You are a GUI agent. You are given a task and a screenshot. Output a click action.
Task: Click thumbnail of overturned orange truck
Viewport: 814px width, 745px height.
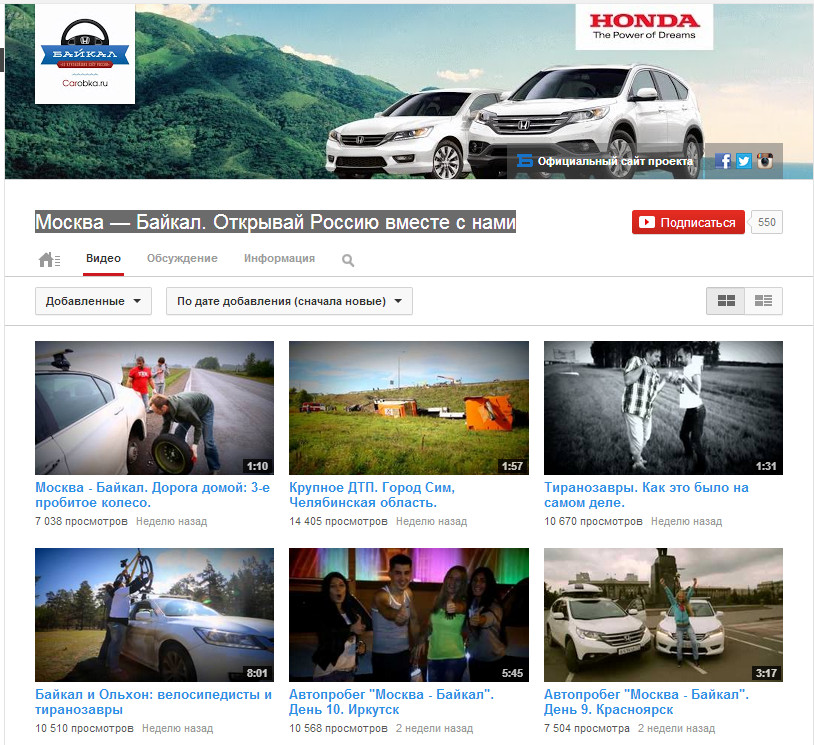pyautogui.click(x=409, y=408)
